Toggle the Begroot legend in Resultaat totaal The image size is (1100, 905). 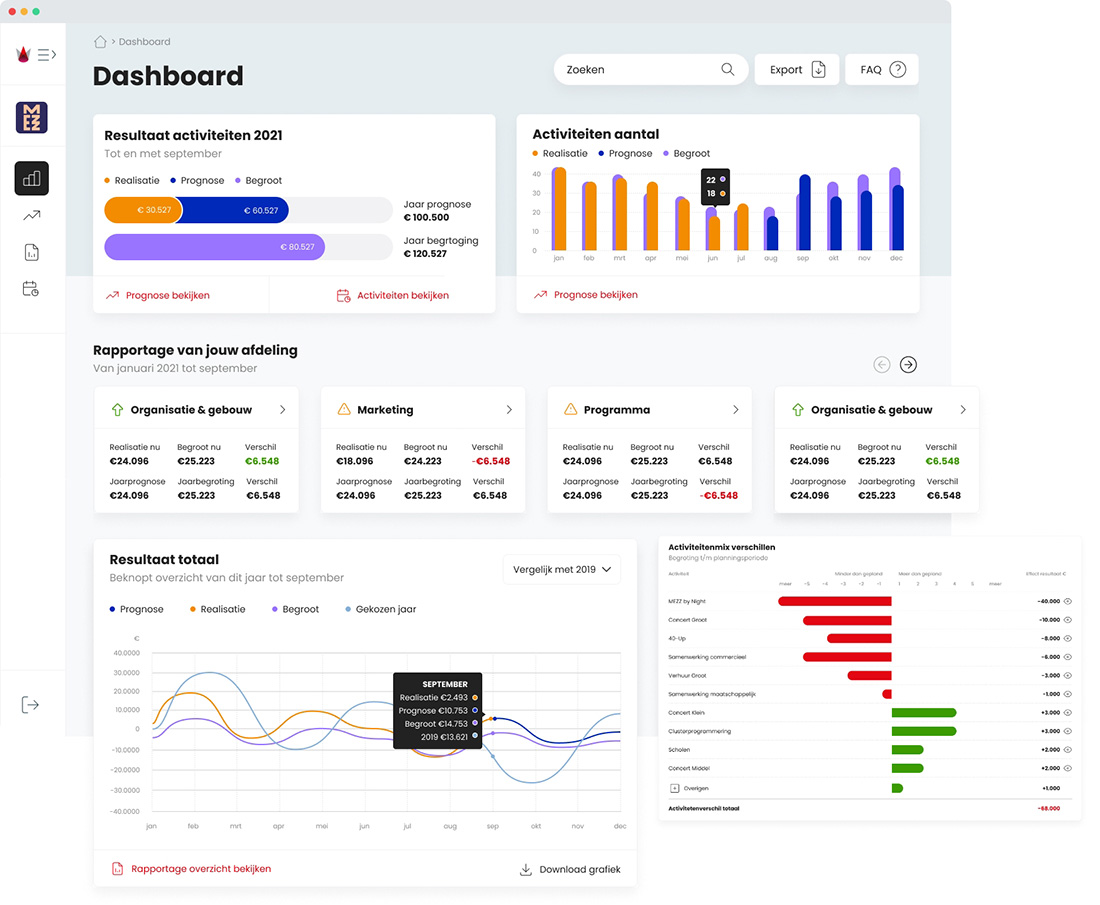click(x=296, y=608)
